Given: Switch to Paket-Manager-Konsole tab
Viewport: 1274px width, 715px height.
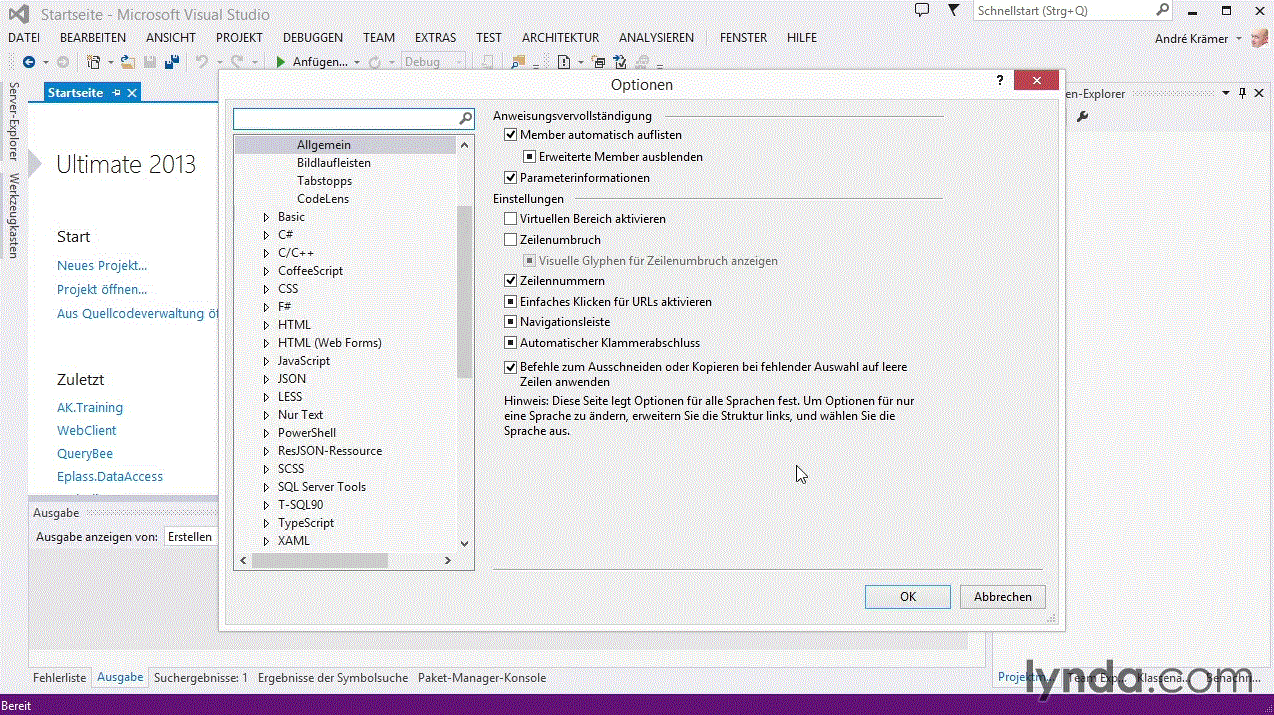Looking at the screenshot, I should 482,678.
